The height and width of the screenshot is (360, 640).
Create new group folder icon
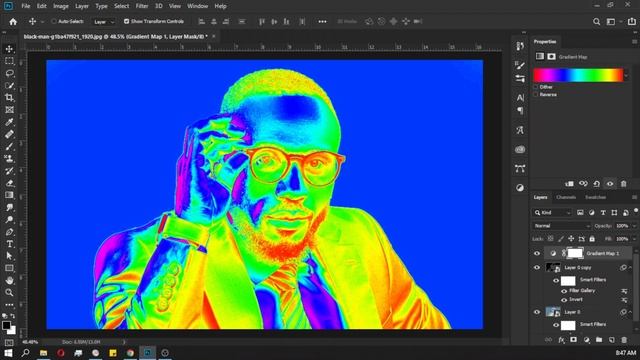[599, 340]
